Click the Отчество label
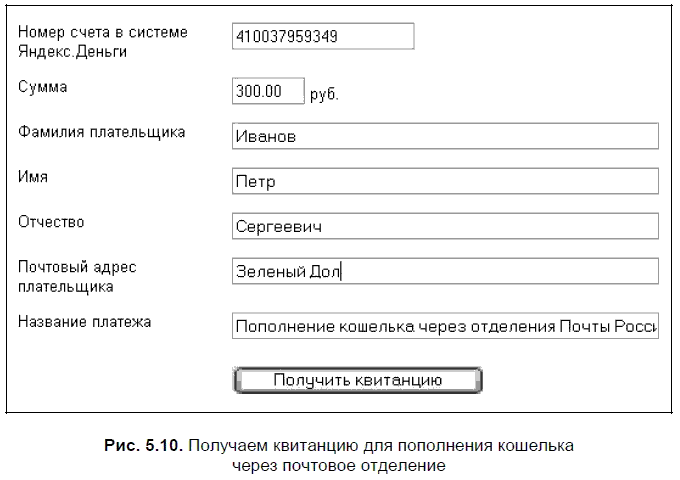 tap(51, 222)
